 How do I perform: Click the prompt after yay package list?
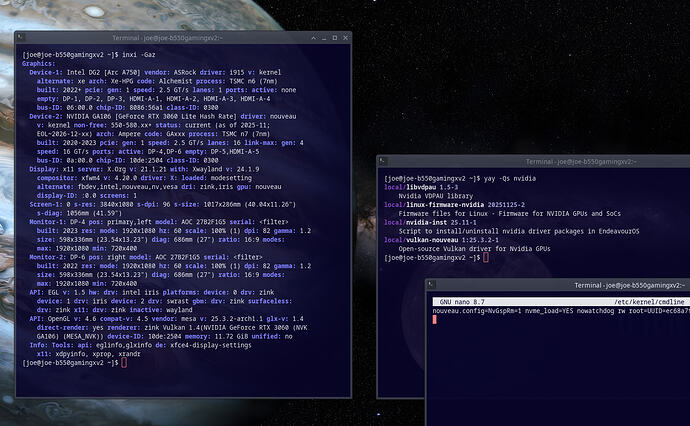[486, 257]
